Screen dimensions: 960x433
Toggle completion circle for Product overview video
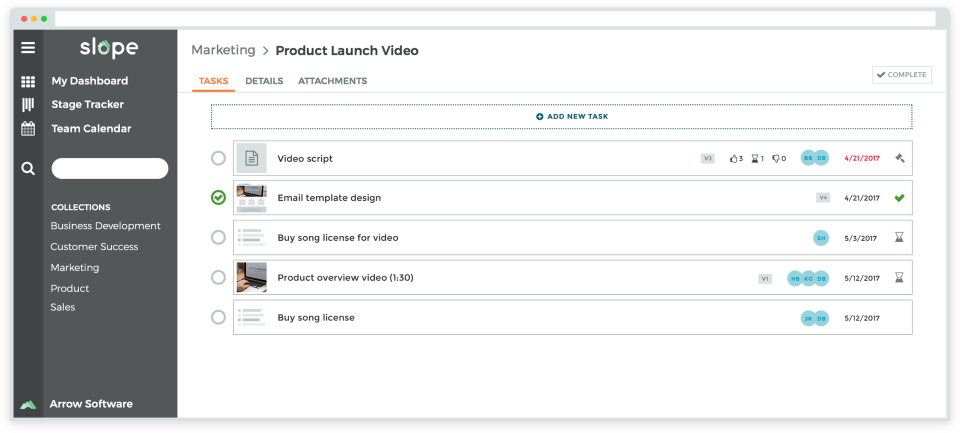(x=218, y=277)
